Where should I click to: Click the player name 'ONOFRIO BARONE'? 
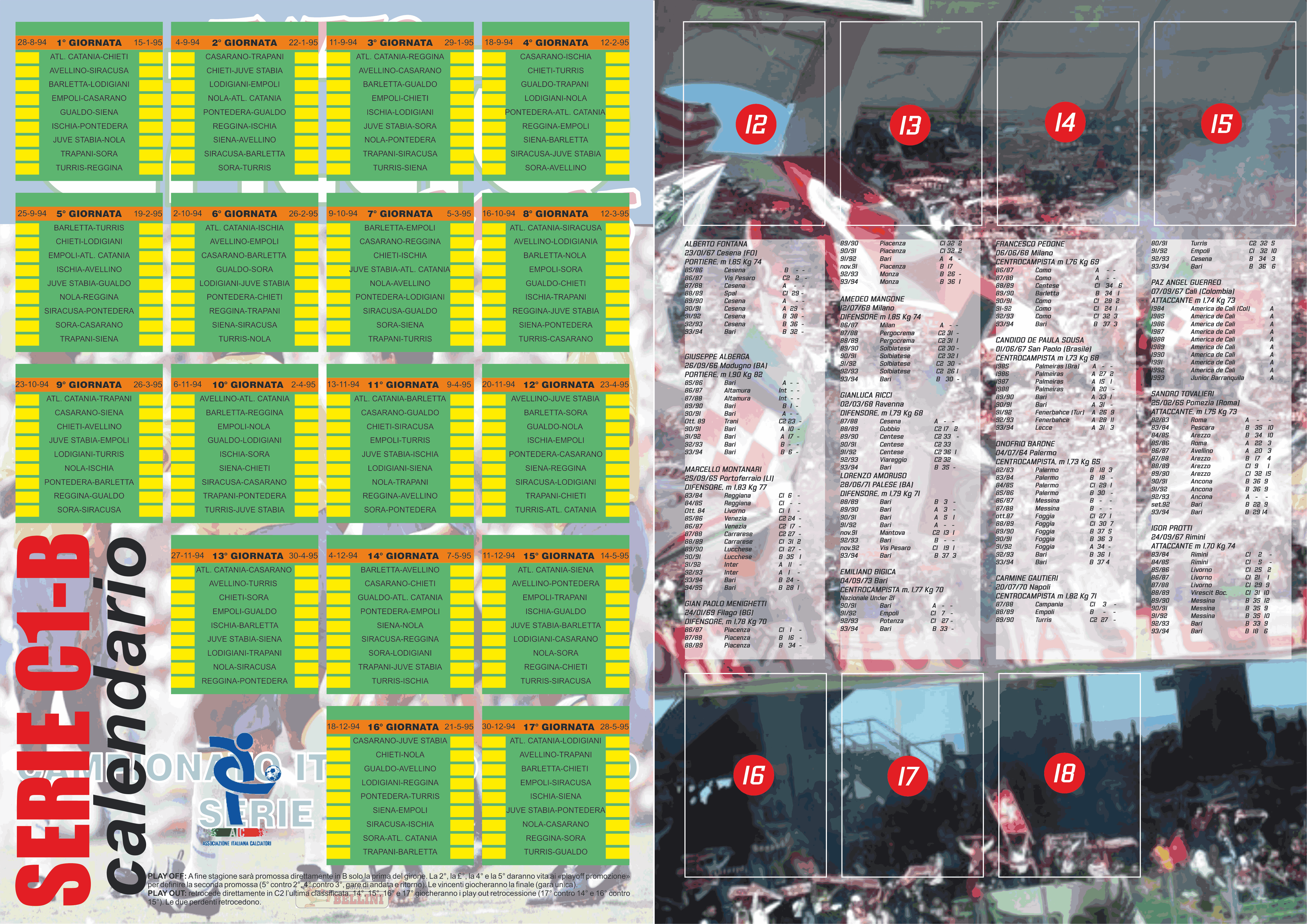tap(1025, 443)
